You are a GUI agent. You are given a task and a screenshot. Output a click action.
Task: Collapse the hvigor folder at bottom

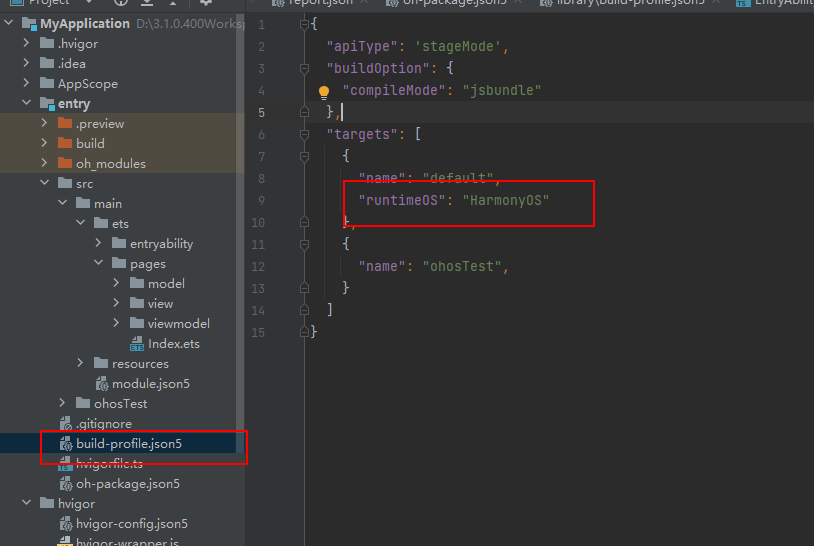click(26, 503)
